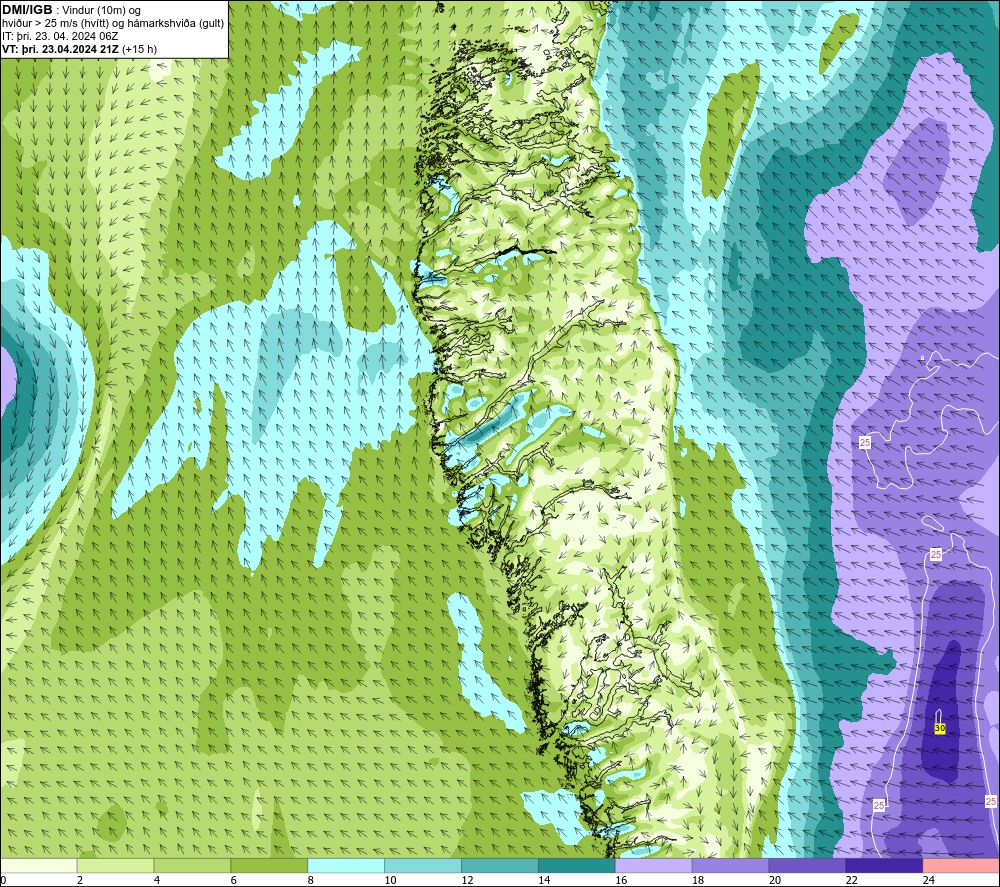Click the 'Vindur (10m) og' legend text
Screen dimensions: 1000x887
coord(101,10)
